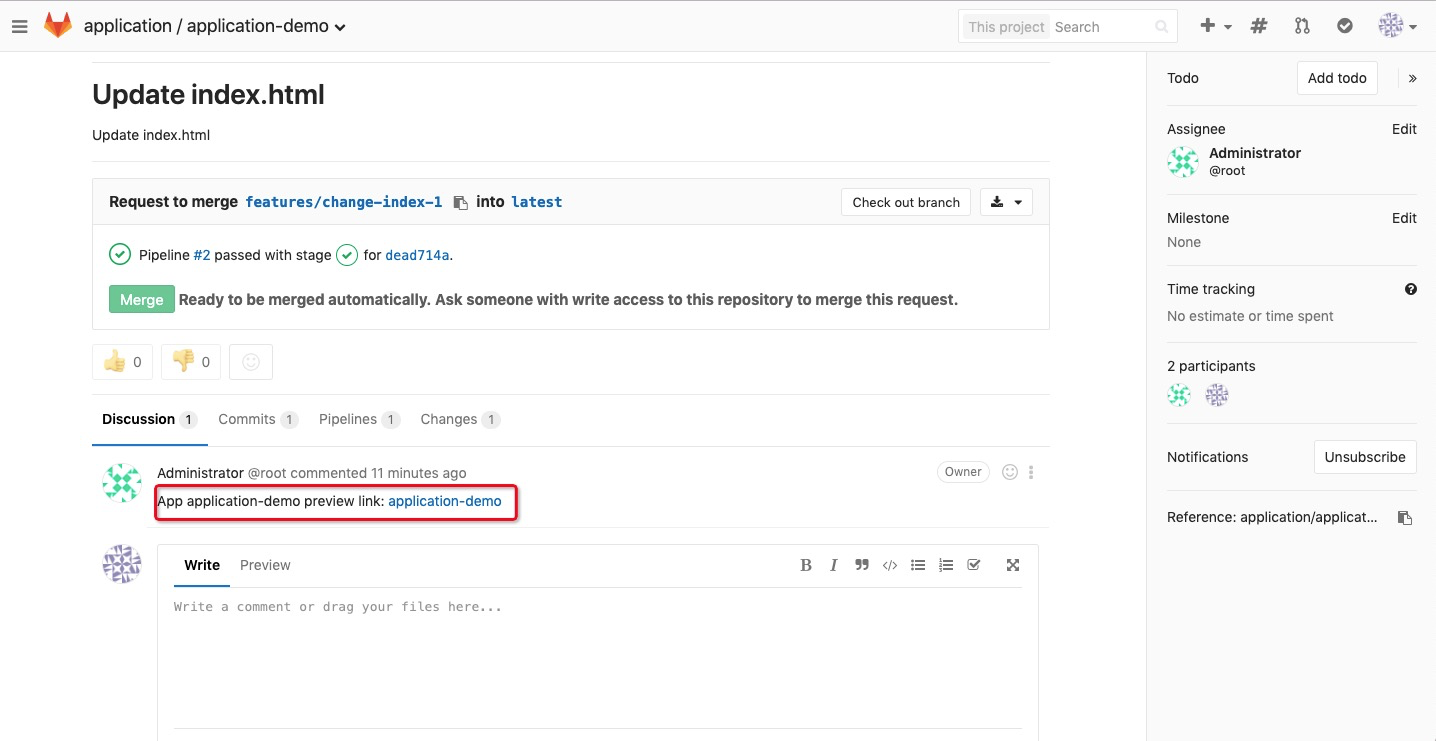Screen dimensions: 1436x741
Task: Click the search magnifier icon
Action: coord(1161,27)
